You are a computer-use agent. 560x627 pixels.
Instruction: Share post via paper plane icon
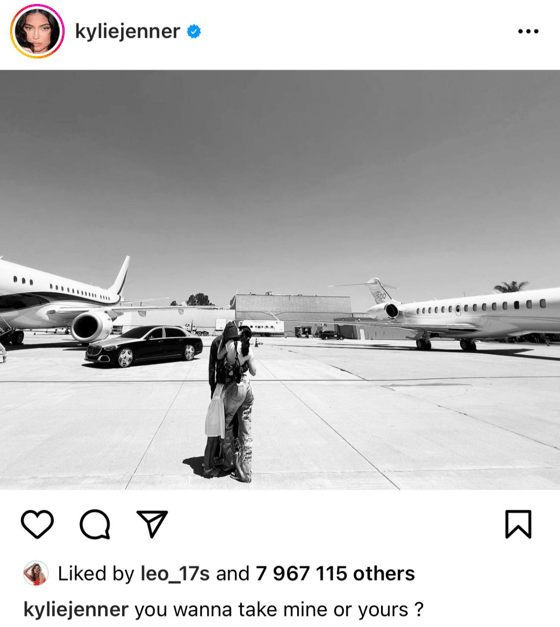(152, 523)
